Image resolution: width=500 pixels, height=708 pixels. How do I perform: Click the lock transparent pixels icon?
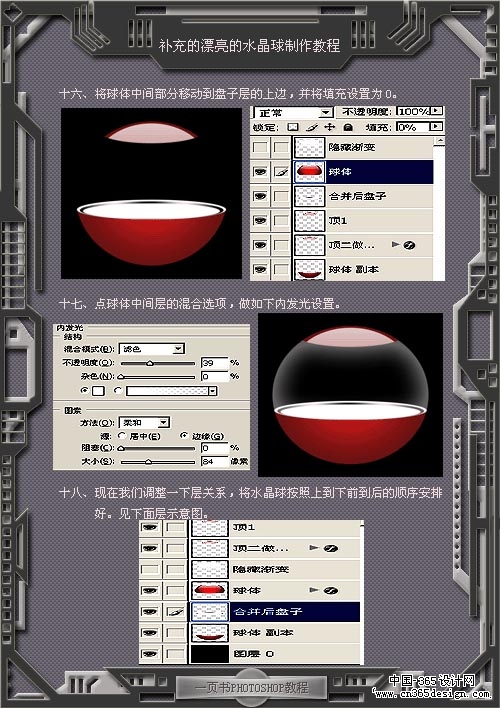[293, 127]
